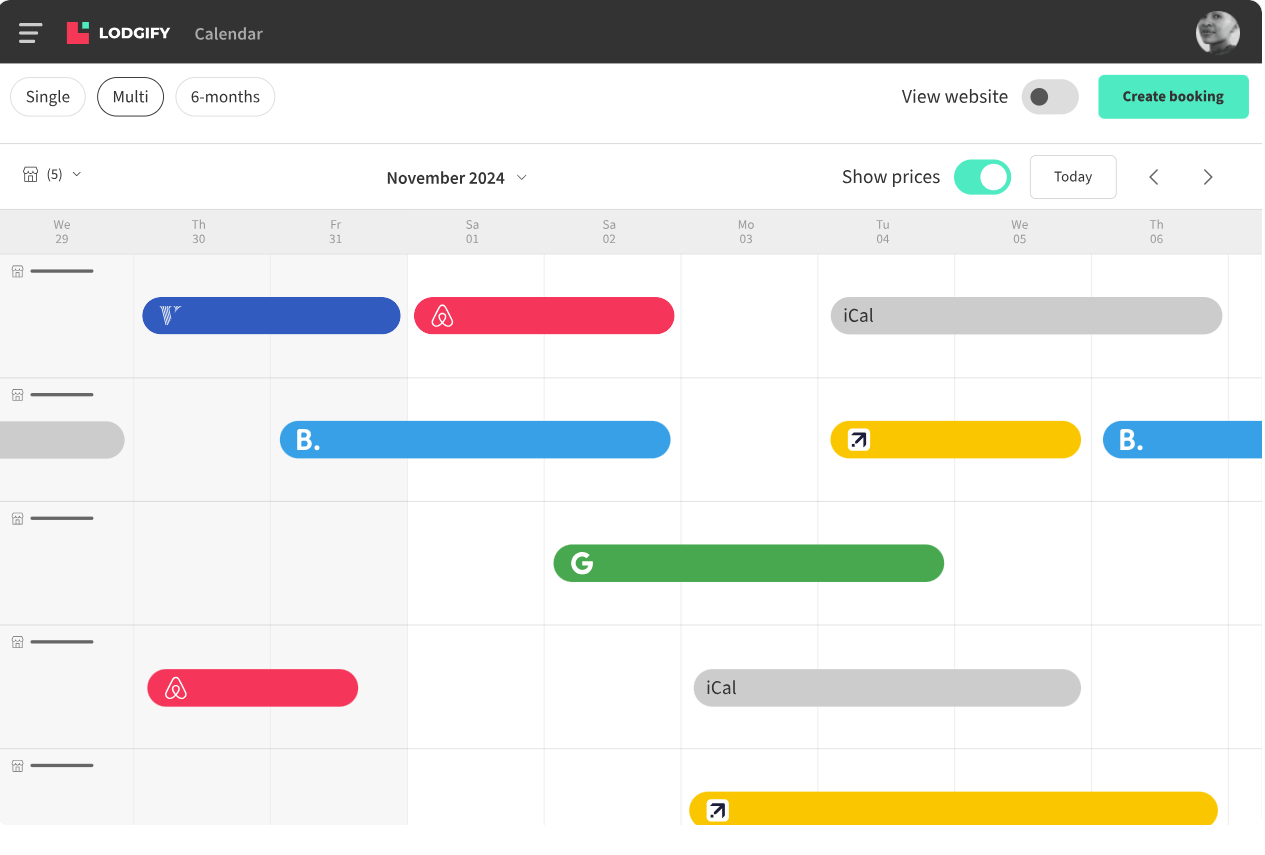Open the profile avatar picture

(x=1217, y=31)
